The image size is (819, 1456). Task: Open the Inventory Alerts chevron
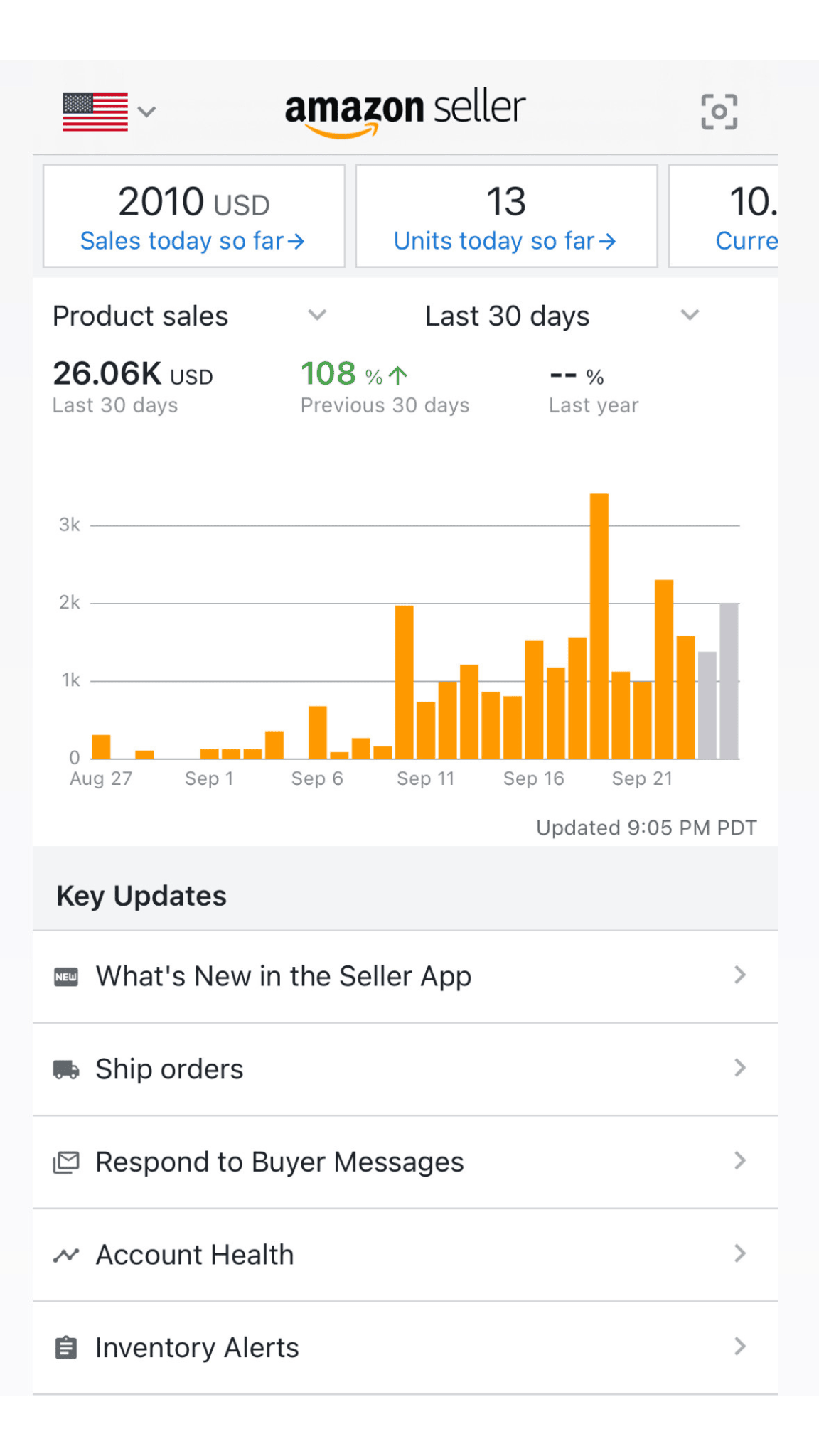pos(740,1347)
